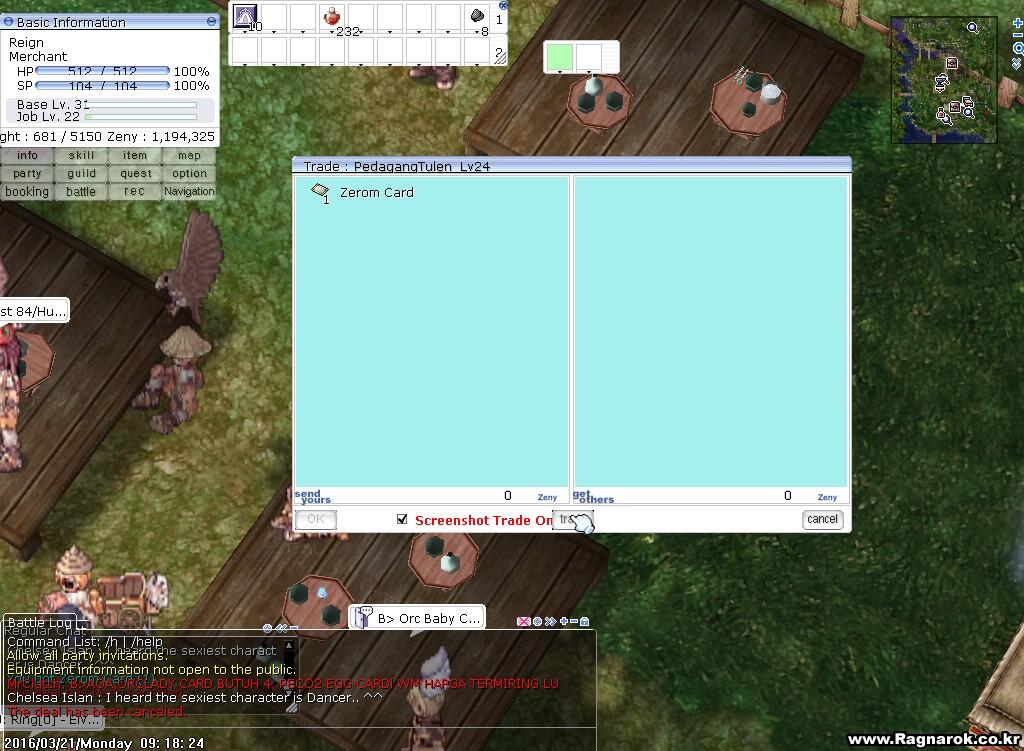
Task: Select the green slot in the mini hotkey bar
Action: click(560, 56)
